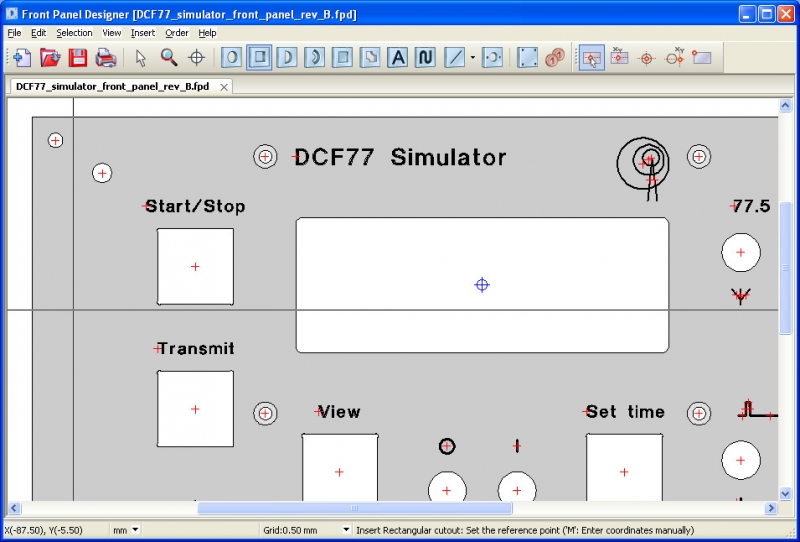The image size is (800, 542).
Task: Pick the crosshair origin tool
Action: (196, 58)
